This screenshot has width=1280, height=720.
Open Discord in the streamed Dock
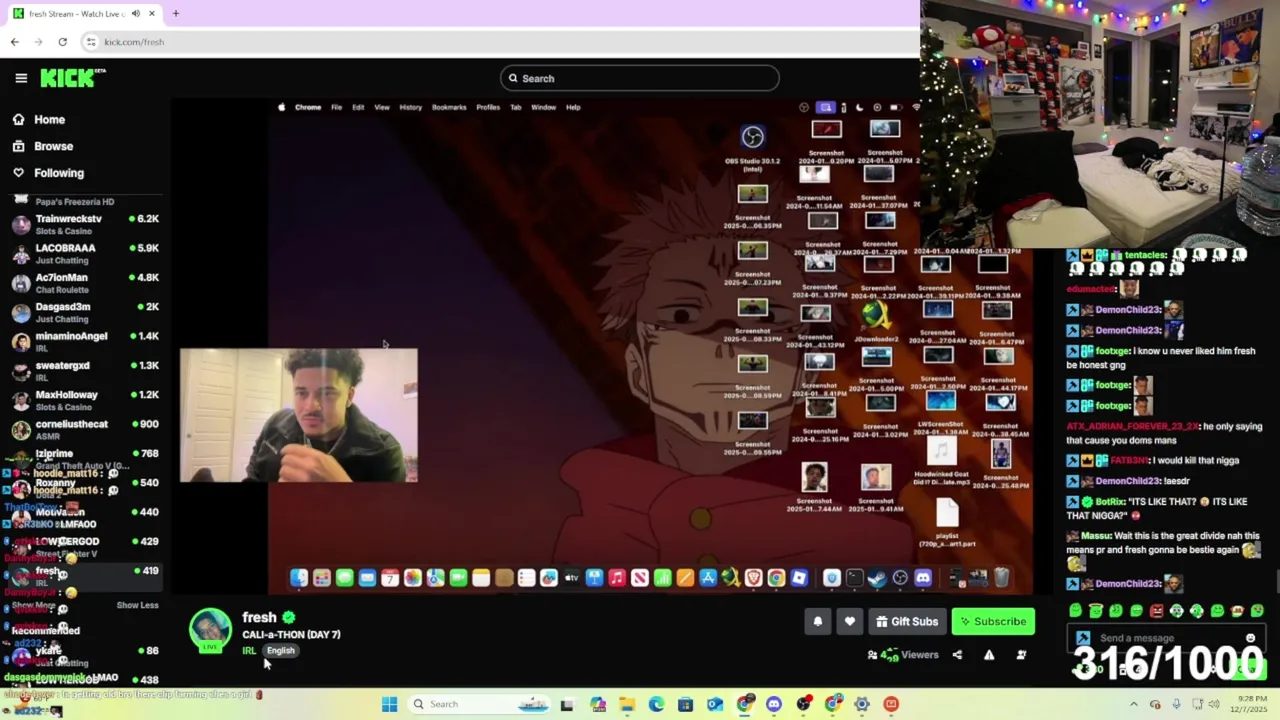tap(923, 578)
